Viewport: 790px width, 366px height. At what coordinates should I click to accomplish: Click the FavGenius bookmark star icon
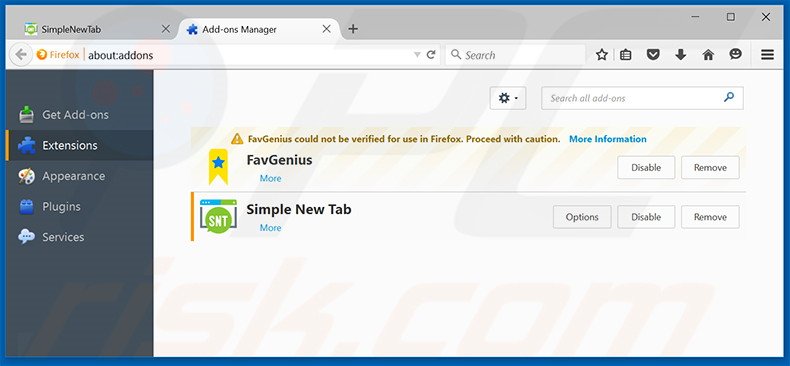(218, 167)
